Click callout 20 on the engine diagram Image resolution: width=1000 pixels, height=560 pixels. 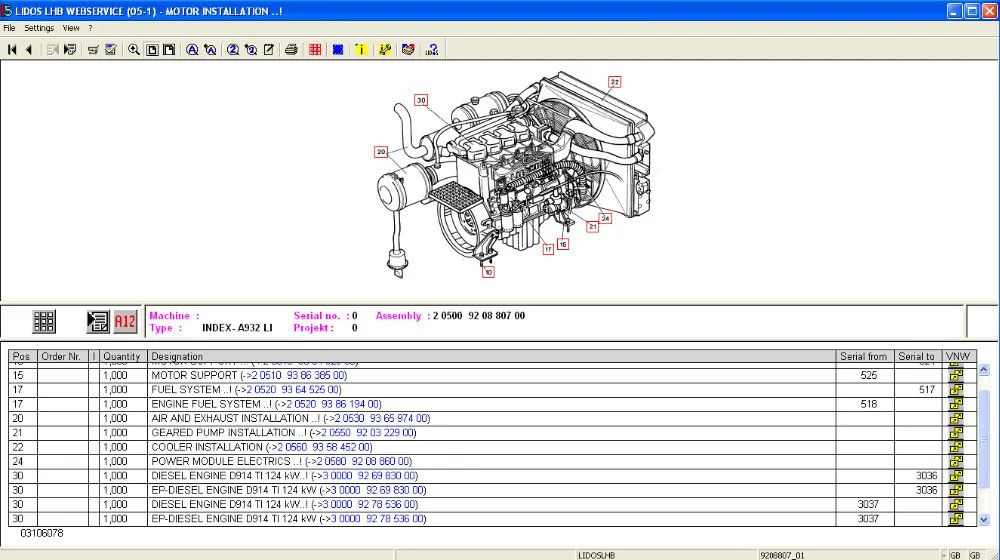[x=381, y=152]
